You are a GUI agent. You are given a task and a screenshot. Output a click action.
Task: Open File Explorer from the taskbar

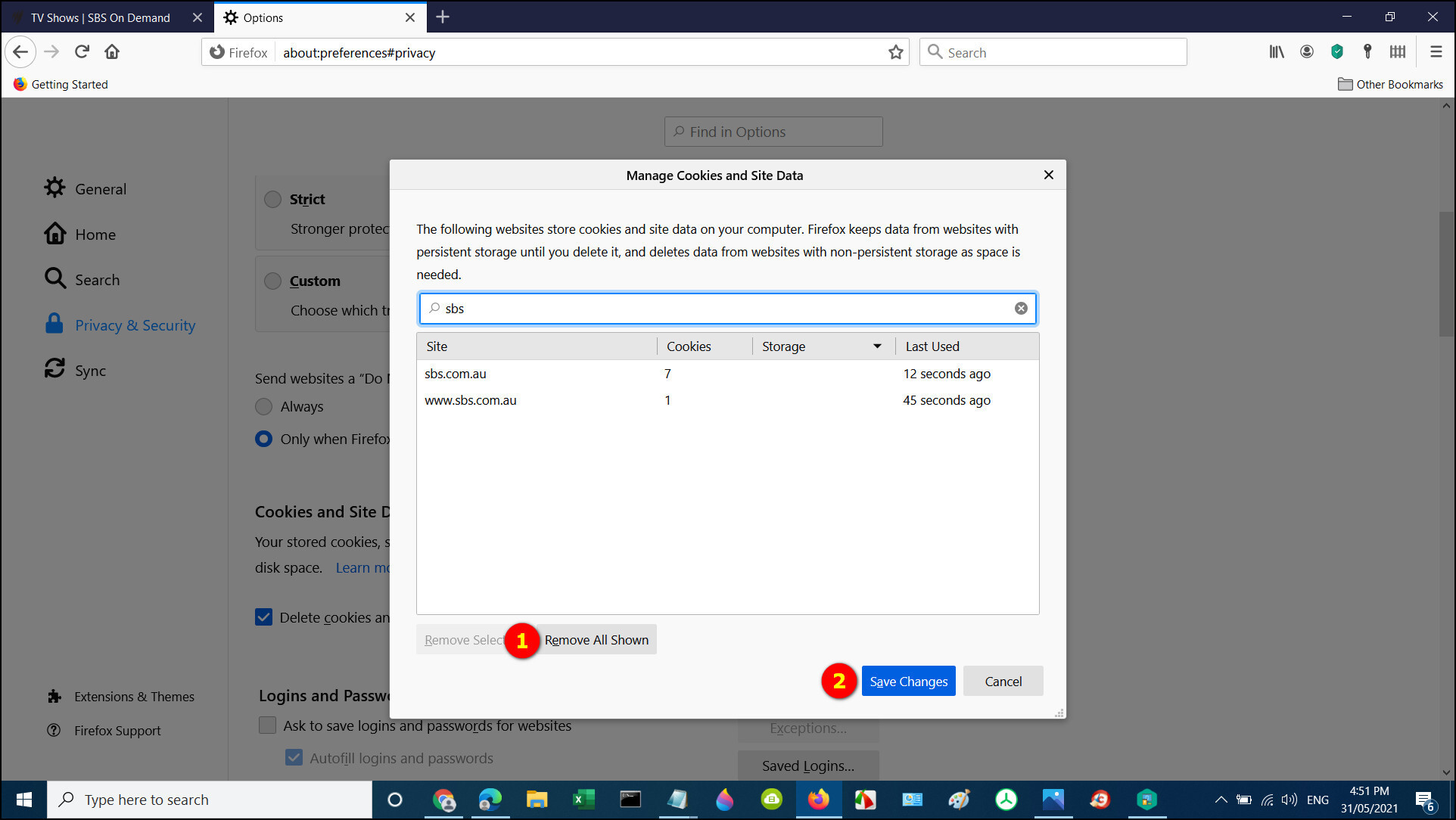[x=537, y=800]
